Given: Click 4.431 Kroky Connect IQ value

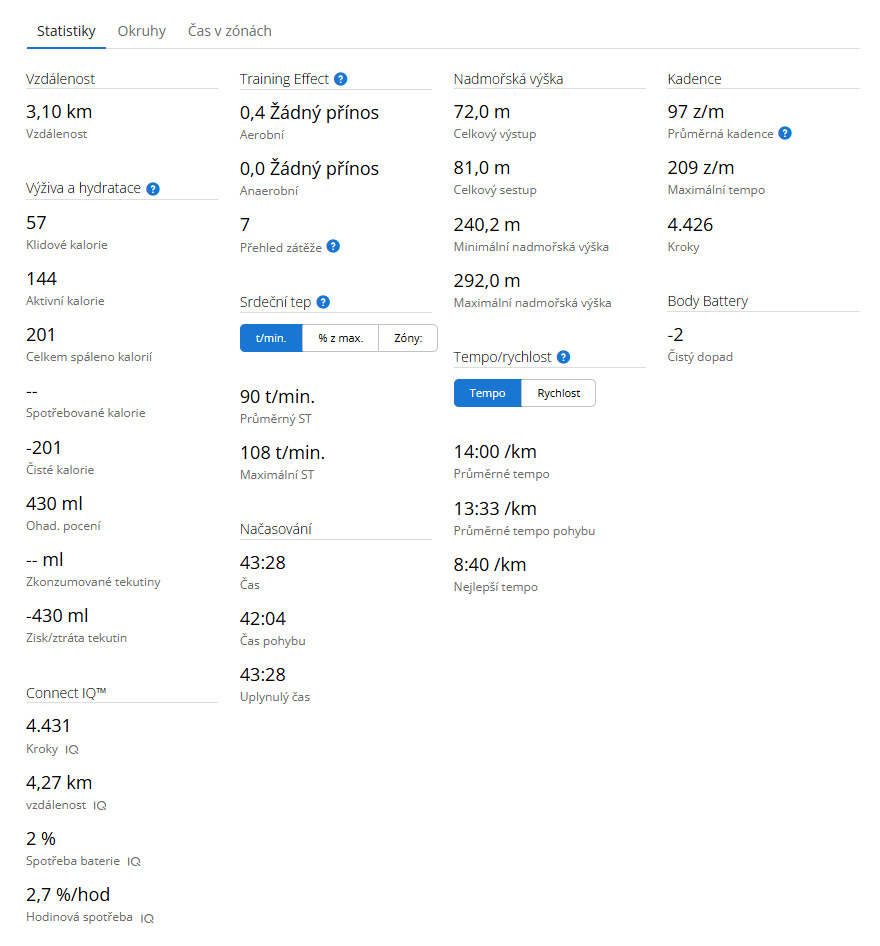Looking at the screenshot, I should click(48, 726).
